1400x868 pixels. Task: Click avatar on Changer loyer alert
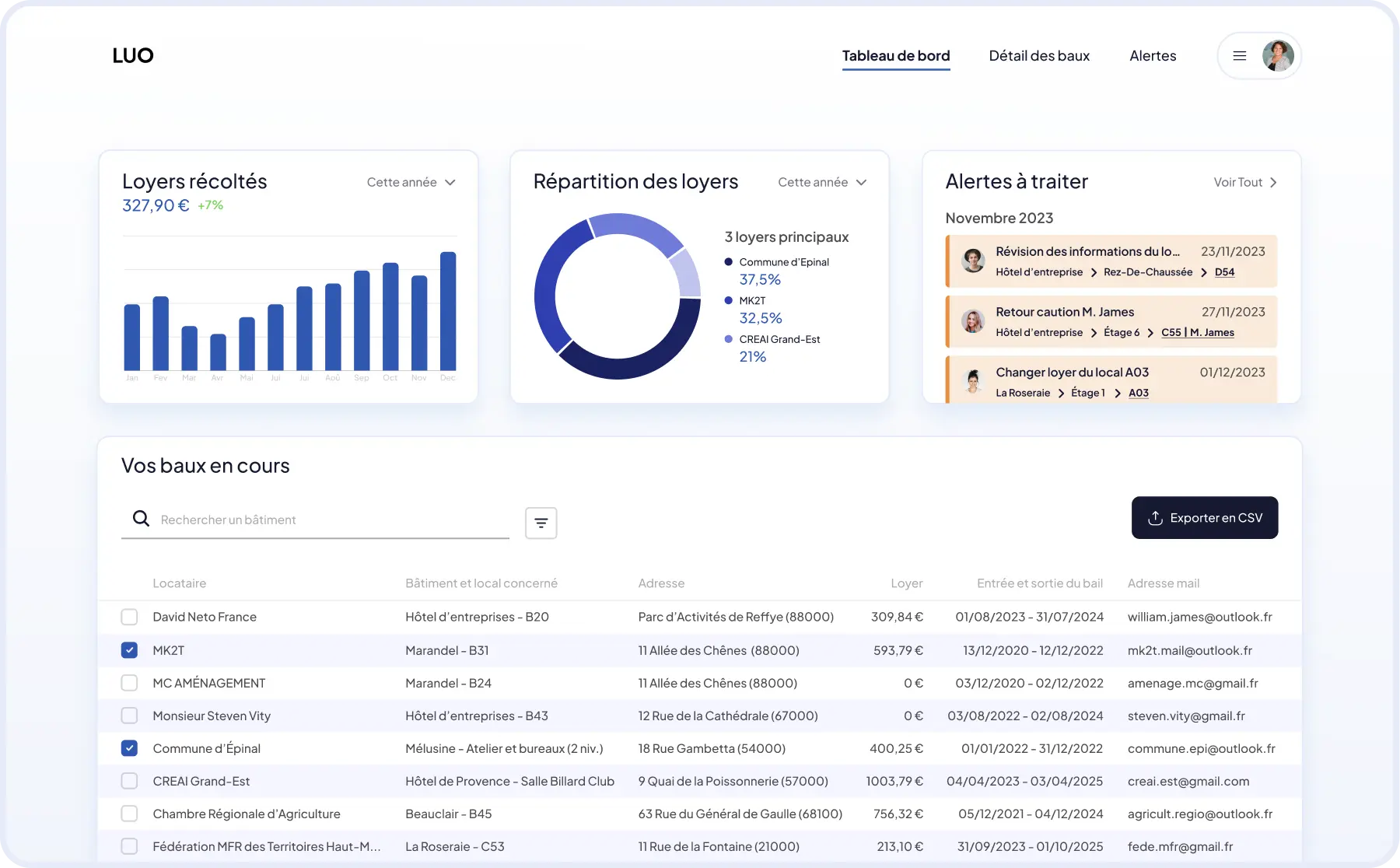972,381
